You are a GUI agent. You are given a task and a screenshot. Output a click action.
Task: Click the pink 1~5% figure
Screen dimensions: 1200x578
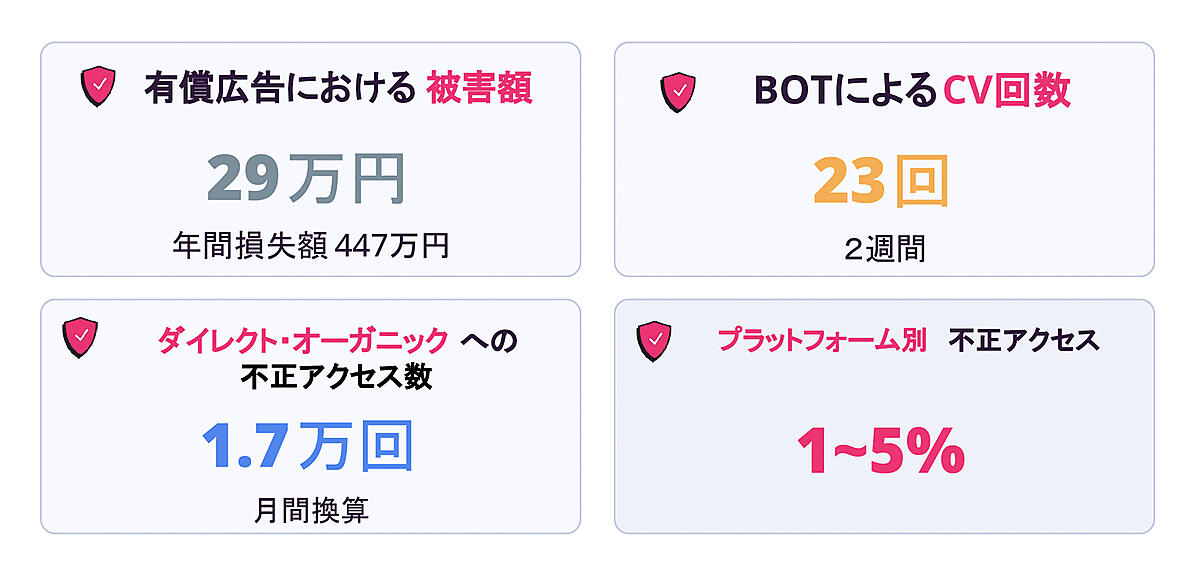click(x=880, y=449)
